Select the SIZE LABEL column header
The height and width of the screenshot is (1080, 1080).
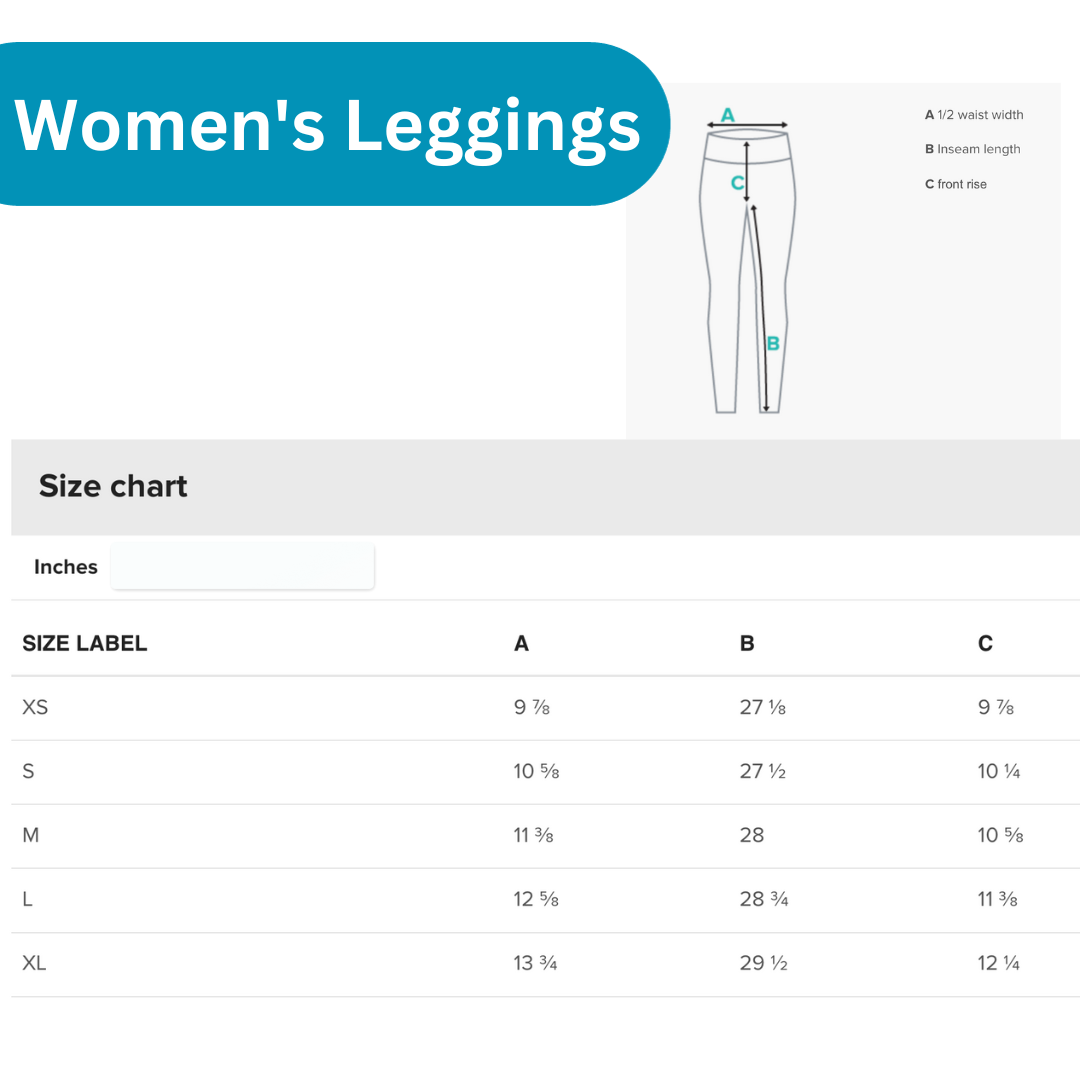[x=85, y=644]
